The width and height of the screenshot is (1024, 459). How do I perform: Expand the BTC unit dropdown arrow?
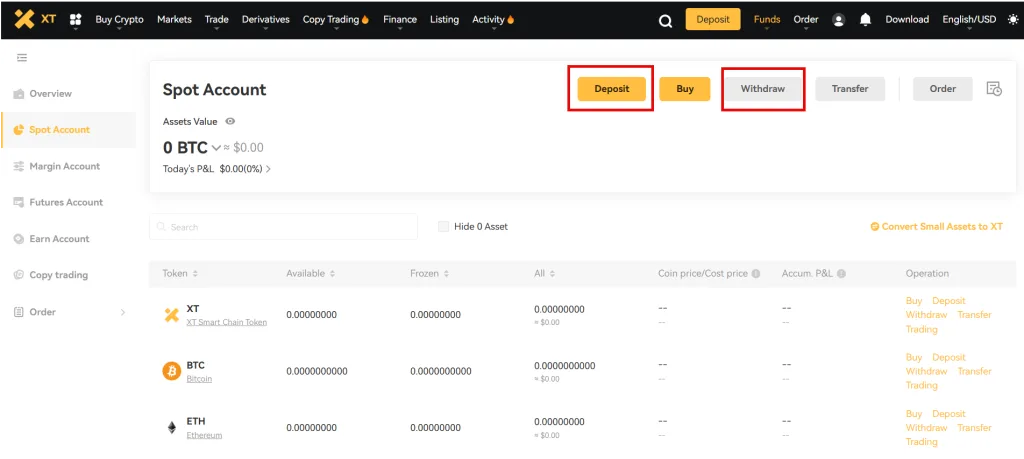[x=216, y=148]
